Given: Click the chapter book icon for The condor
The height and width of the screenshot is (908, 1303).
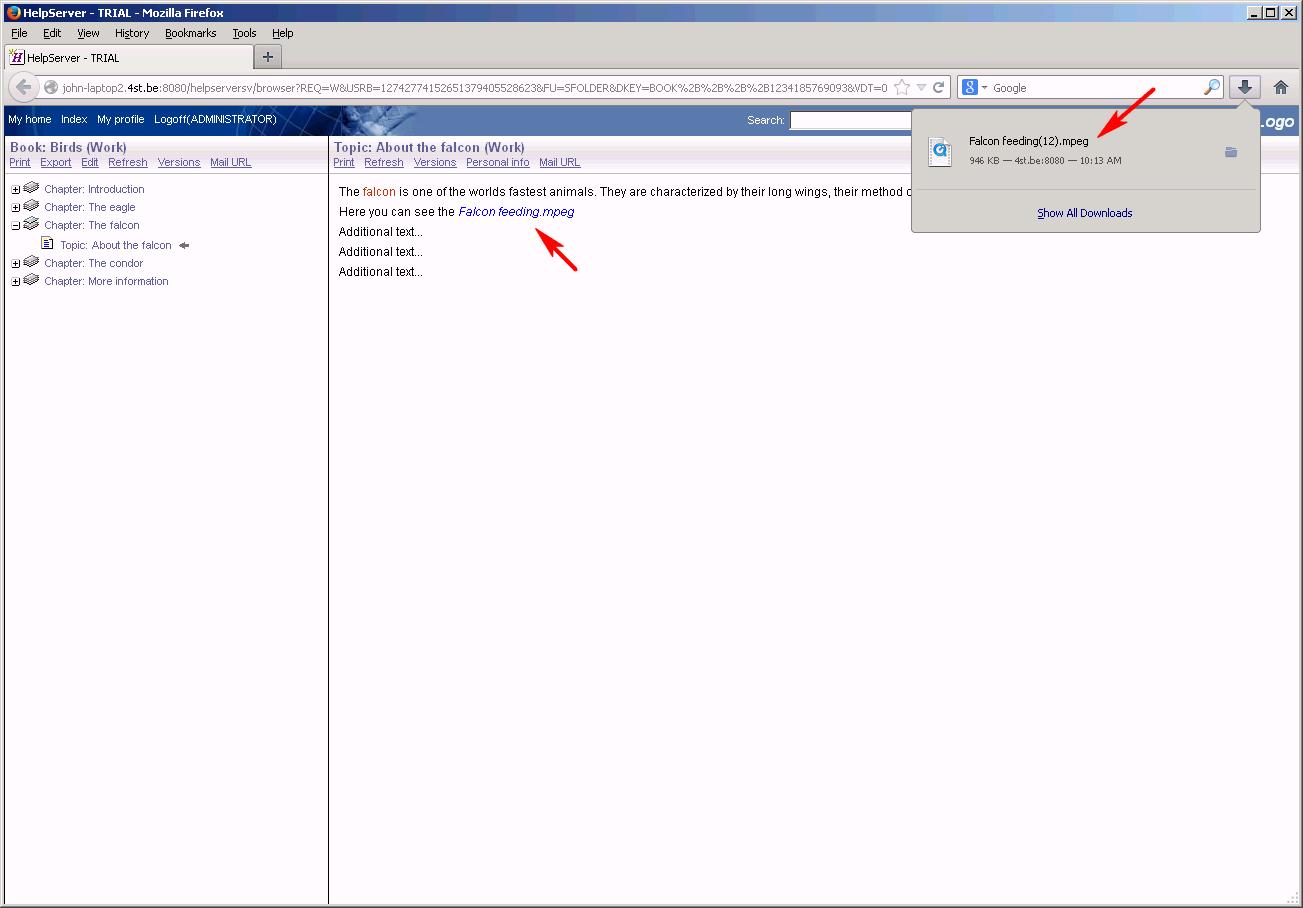Looking at the screenshot, I should click(29, 262).
